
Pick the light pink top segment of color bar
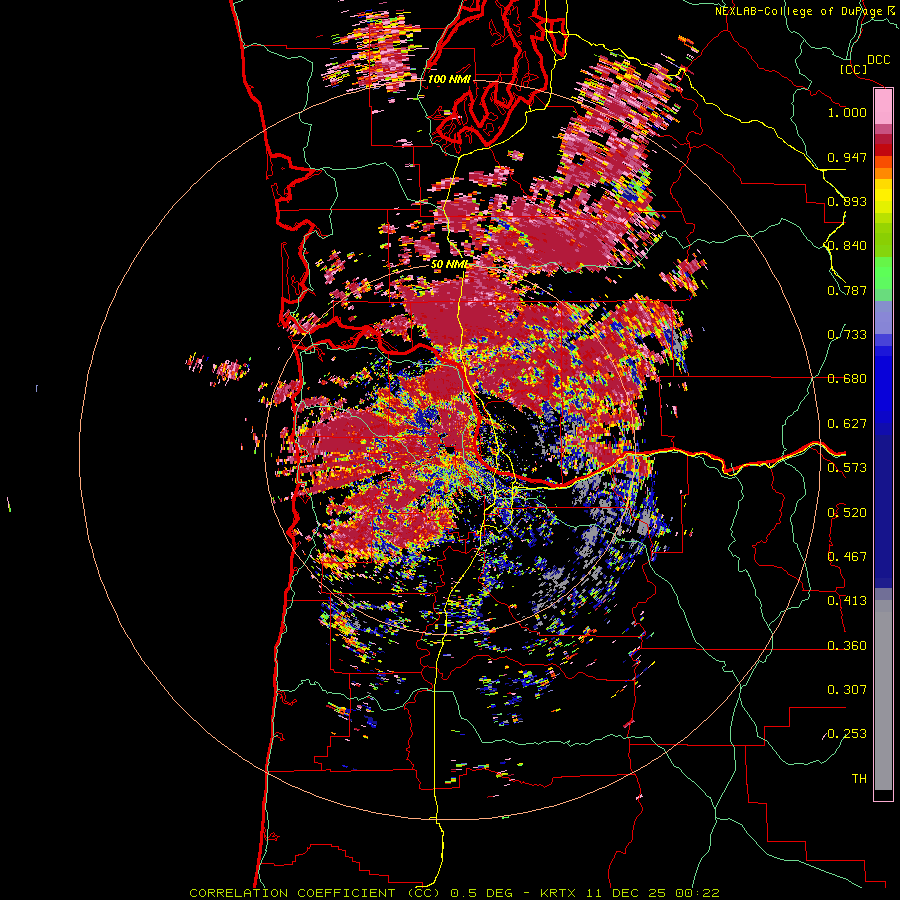coord(883,107)
